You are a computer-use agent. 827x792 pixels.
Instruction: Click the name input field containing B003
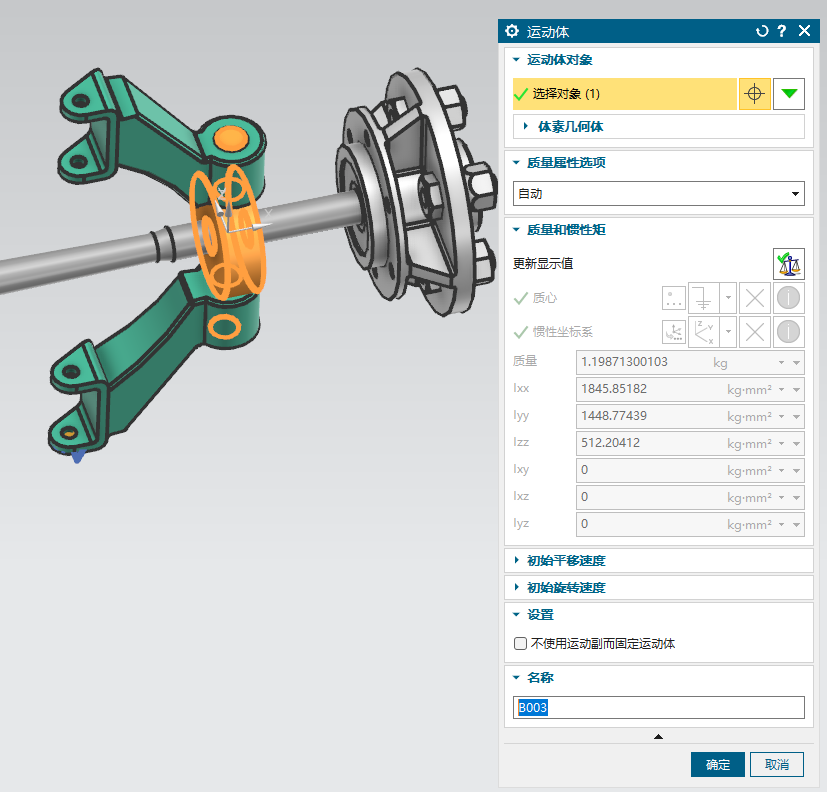coord(658,708)
